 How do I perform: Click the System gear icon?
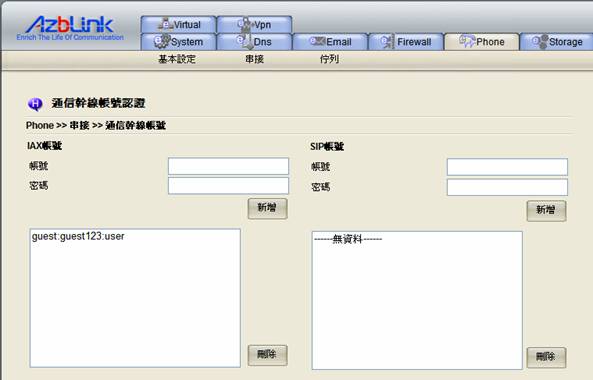(x=162, y=41)
